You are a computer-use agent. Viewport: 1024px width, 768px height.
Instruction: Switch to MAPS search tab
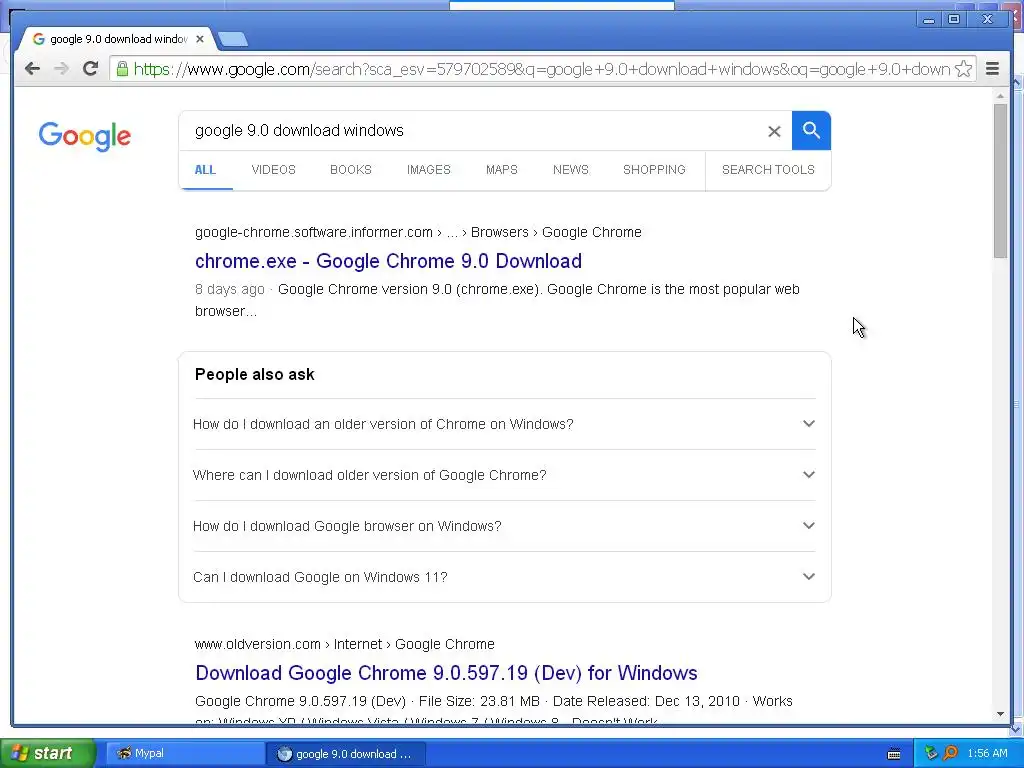pos(502,170)
